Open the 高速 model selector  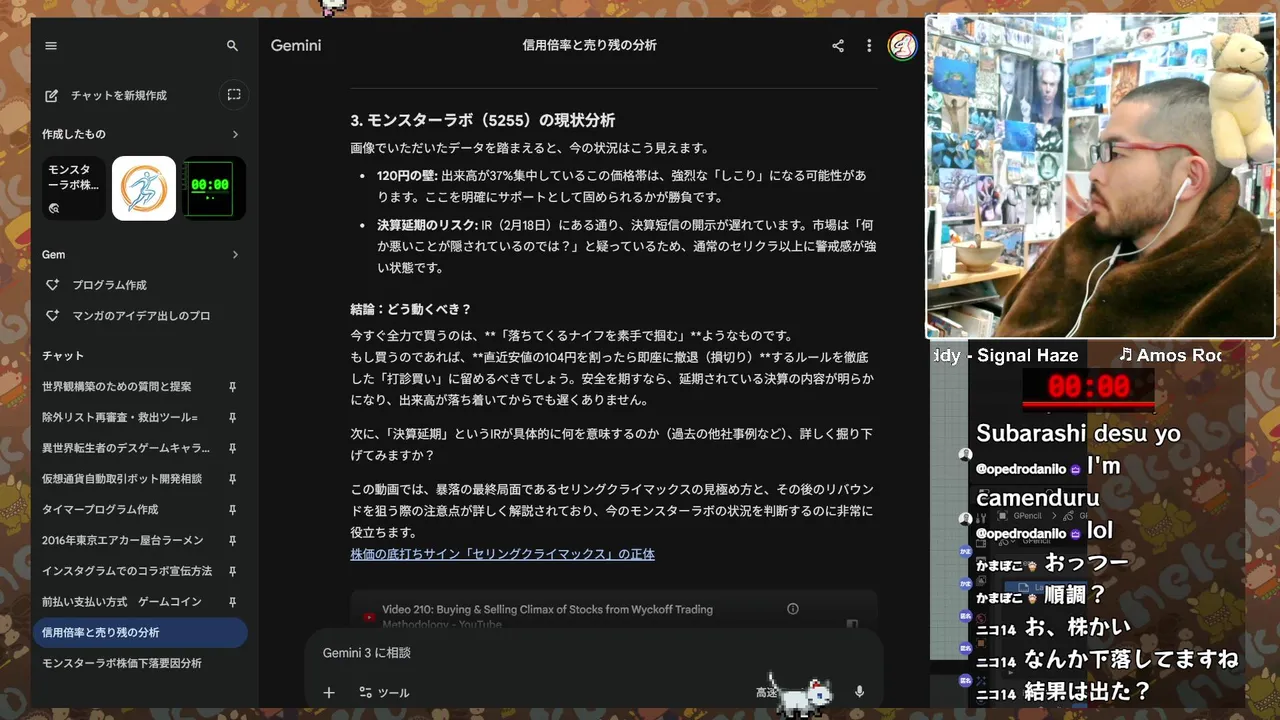(x=768, y=692)
